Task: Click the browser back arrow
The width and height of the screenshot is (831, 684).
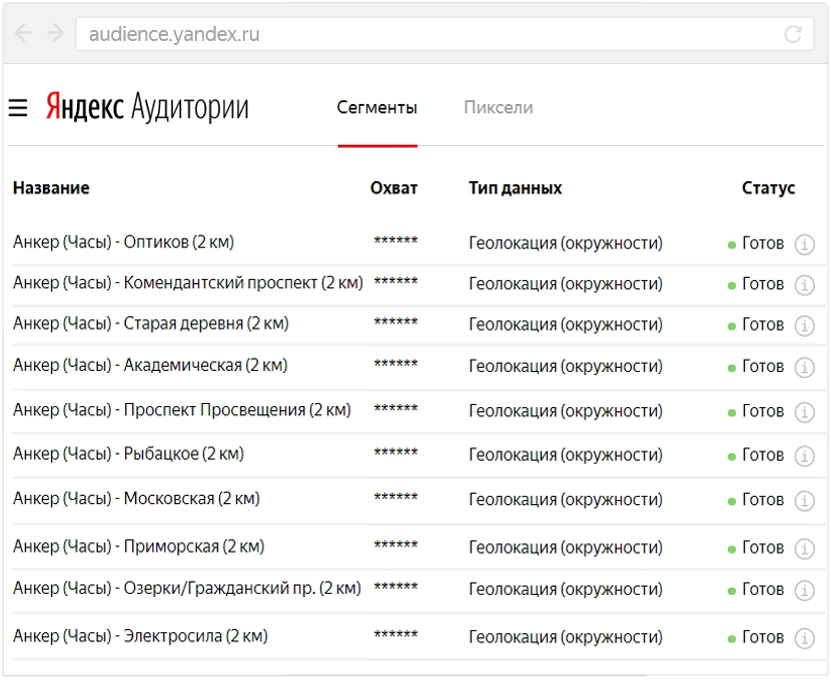Action: pos(23,33)
